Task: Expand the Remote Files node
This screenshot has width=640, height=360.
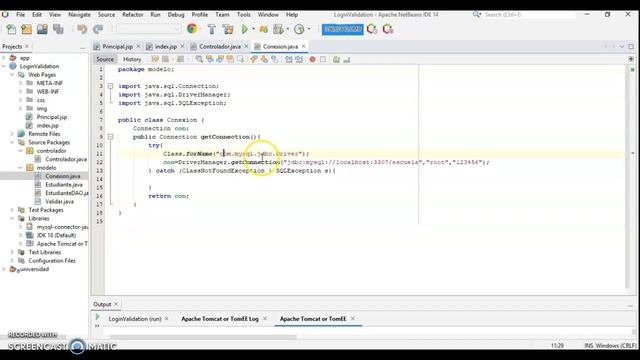Action: tap(12, 134)
